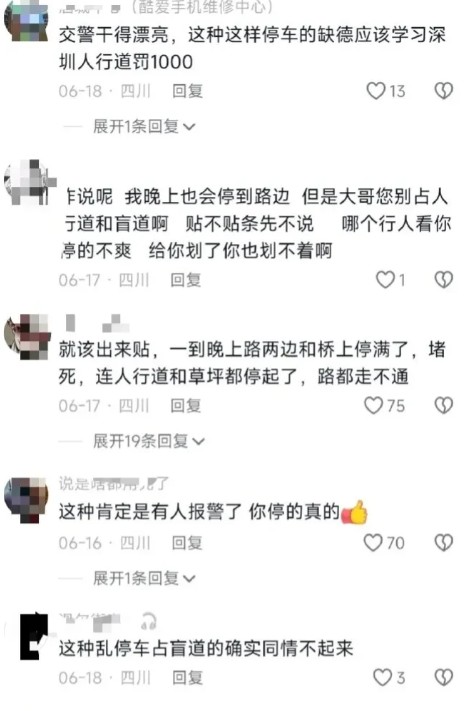Dislike the comment with 1 like
The image size is (470, 711).
[x=443, y=280]
